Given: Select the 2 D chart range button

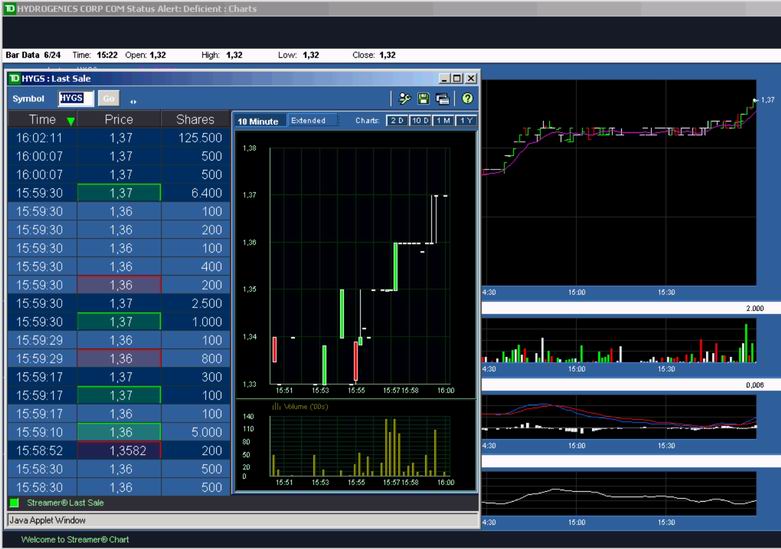Looking at the screenshot, I should click(x=396, y=121).
